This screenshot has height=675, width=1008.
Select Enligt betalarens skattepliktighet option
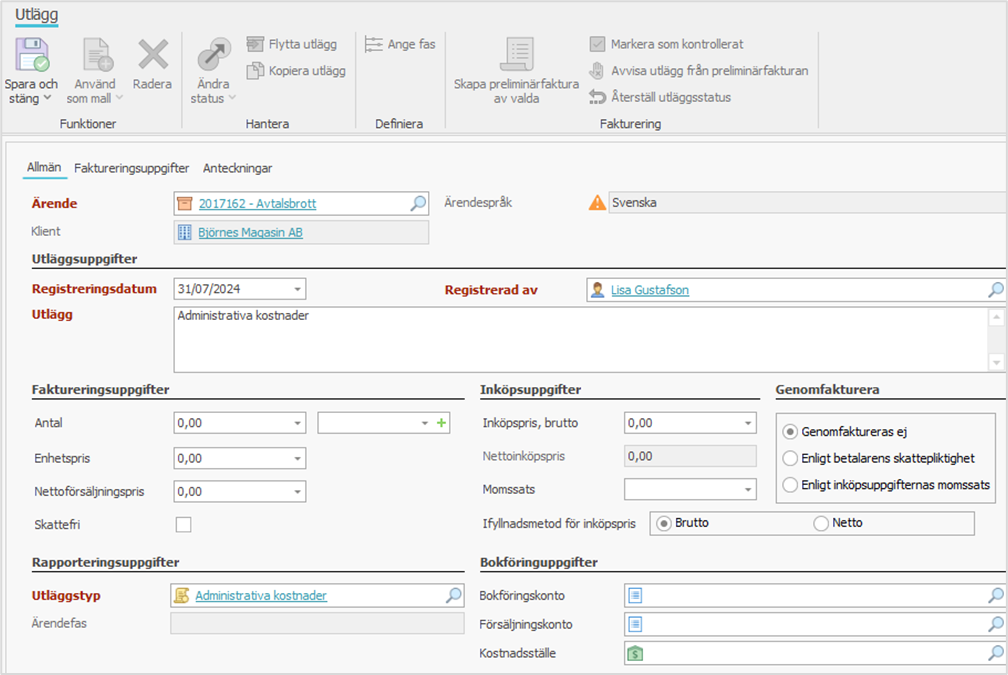coord(791,459)
